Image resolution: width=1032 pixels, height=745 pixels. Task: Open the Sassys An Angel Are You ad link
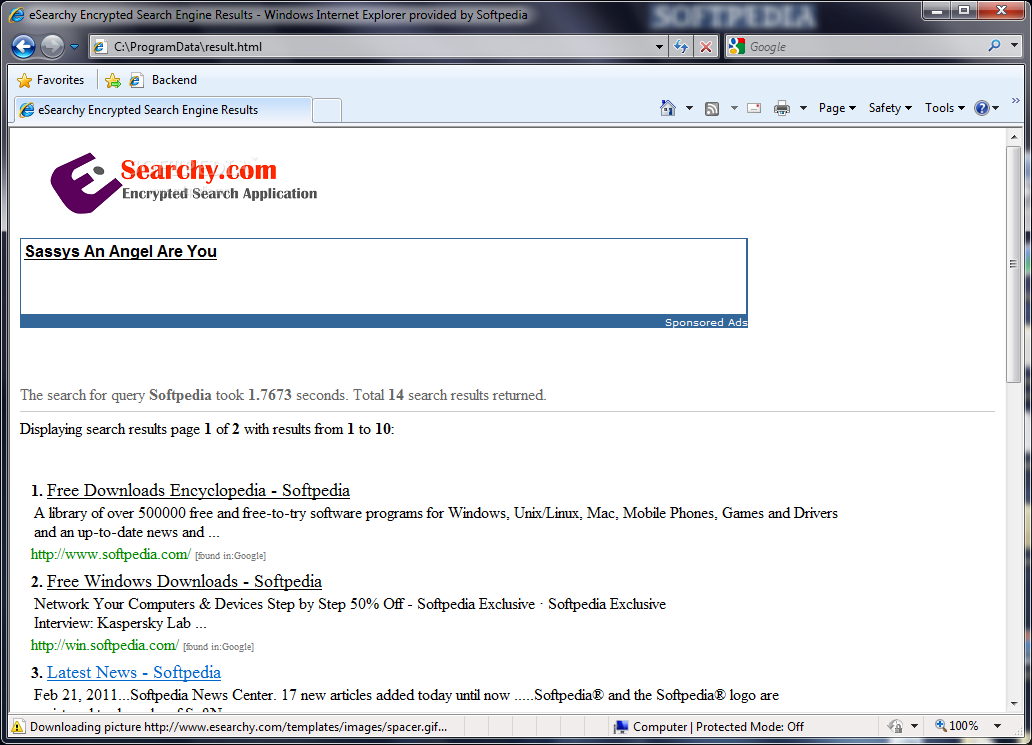pos(120,252)
